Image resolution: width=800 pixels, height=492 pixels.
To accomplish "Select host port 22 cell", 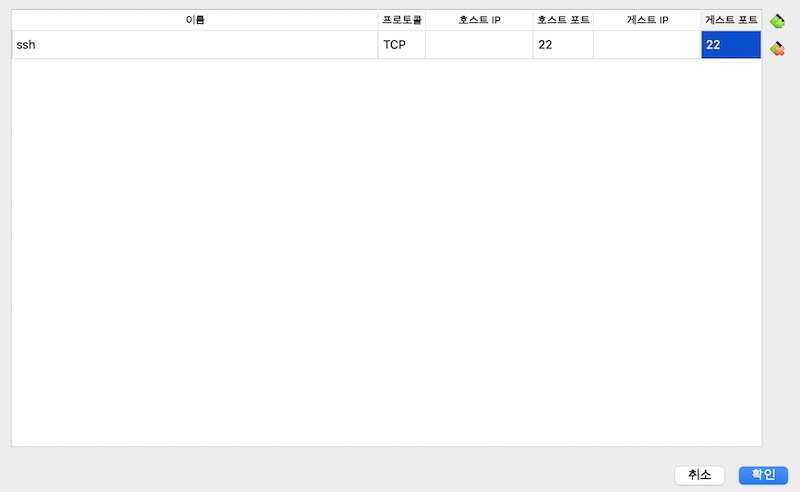I will [563, 44].
